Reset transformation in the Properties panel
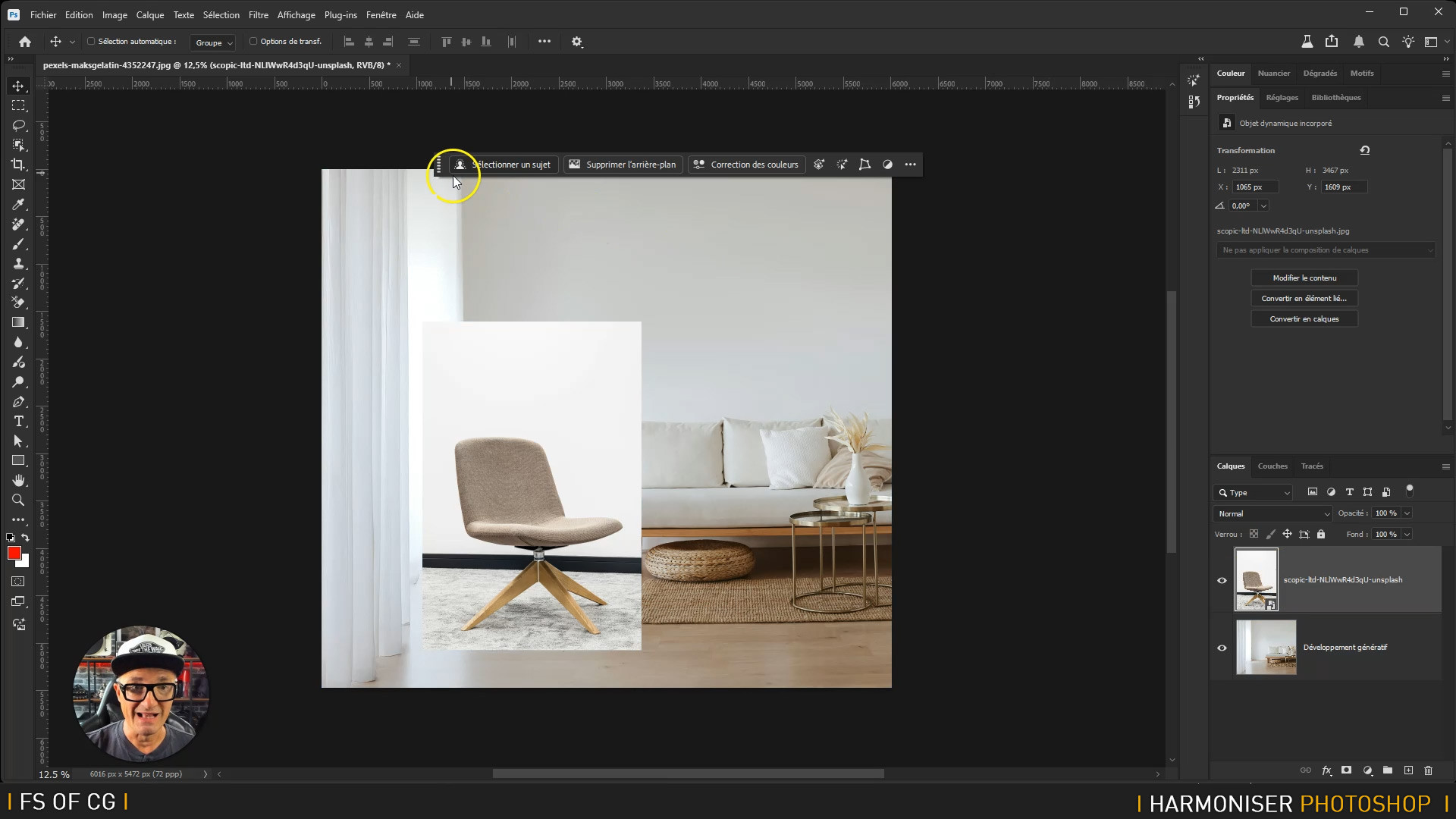The width and height of the screenshot is (1456, 819). coord(1365,150)
